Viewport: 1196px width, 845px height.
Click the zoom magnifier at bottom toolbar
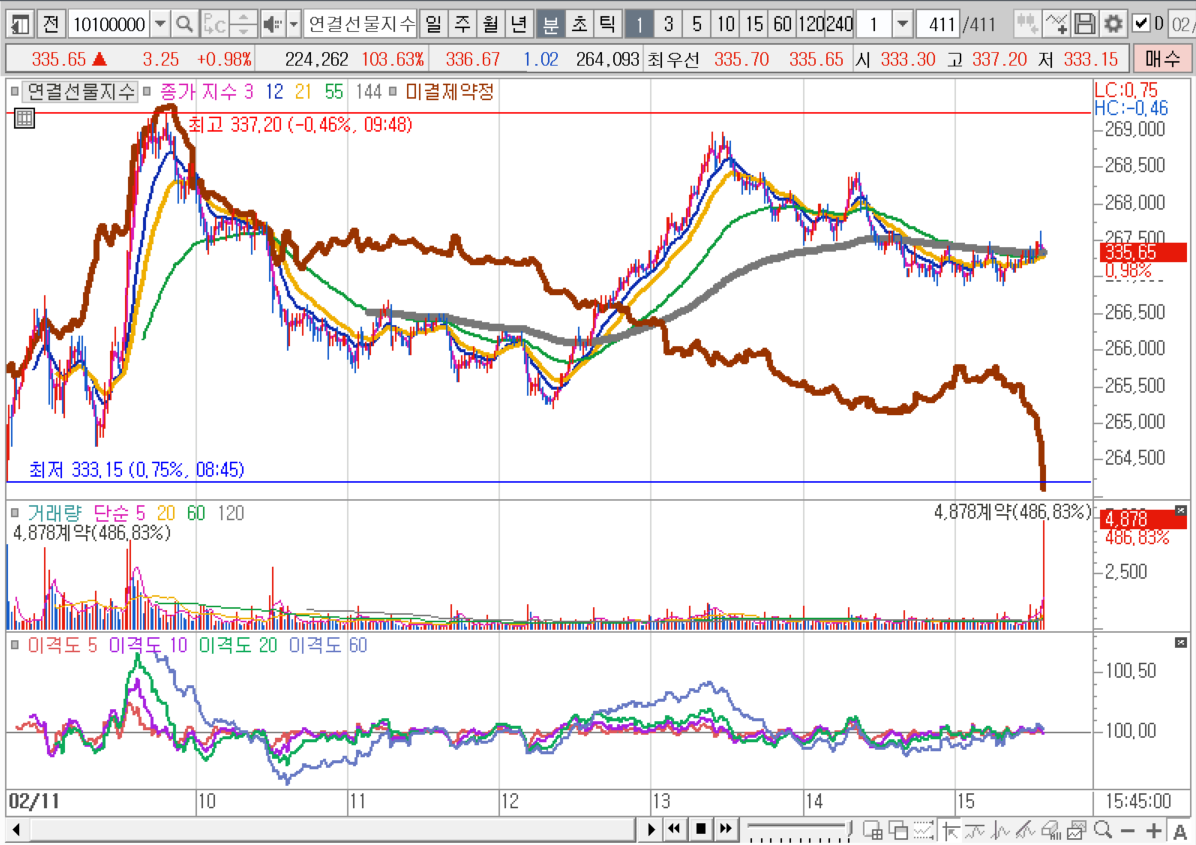coord(1103,829)
